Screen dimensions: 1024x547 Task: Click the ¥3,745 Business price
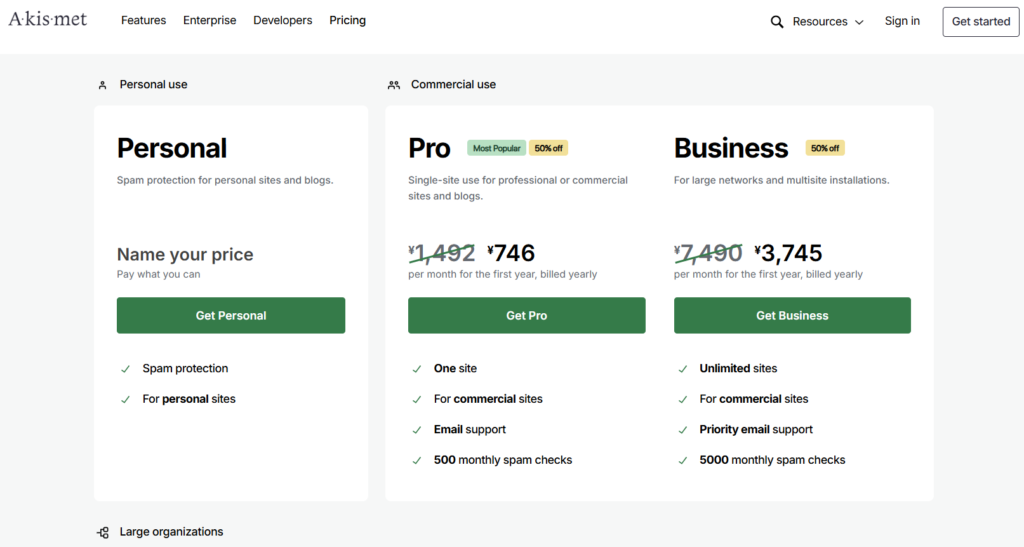click(788, 253)
